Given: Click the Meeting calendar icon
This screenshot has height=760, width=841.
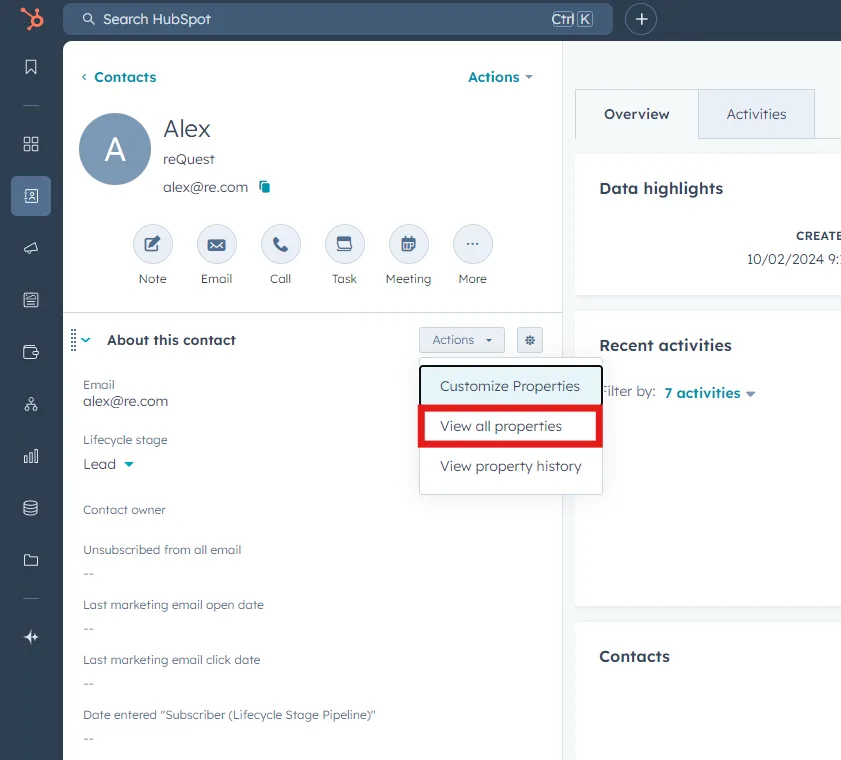Looking at the screenshot, I should point(409,244).
